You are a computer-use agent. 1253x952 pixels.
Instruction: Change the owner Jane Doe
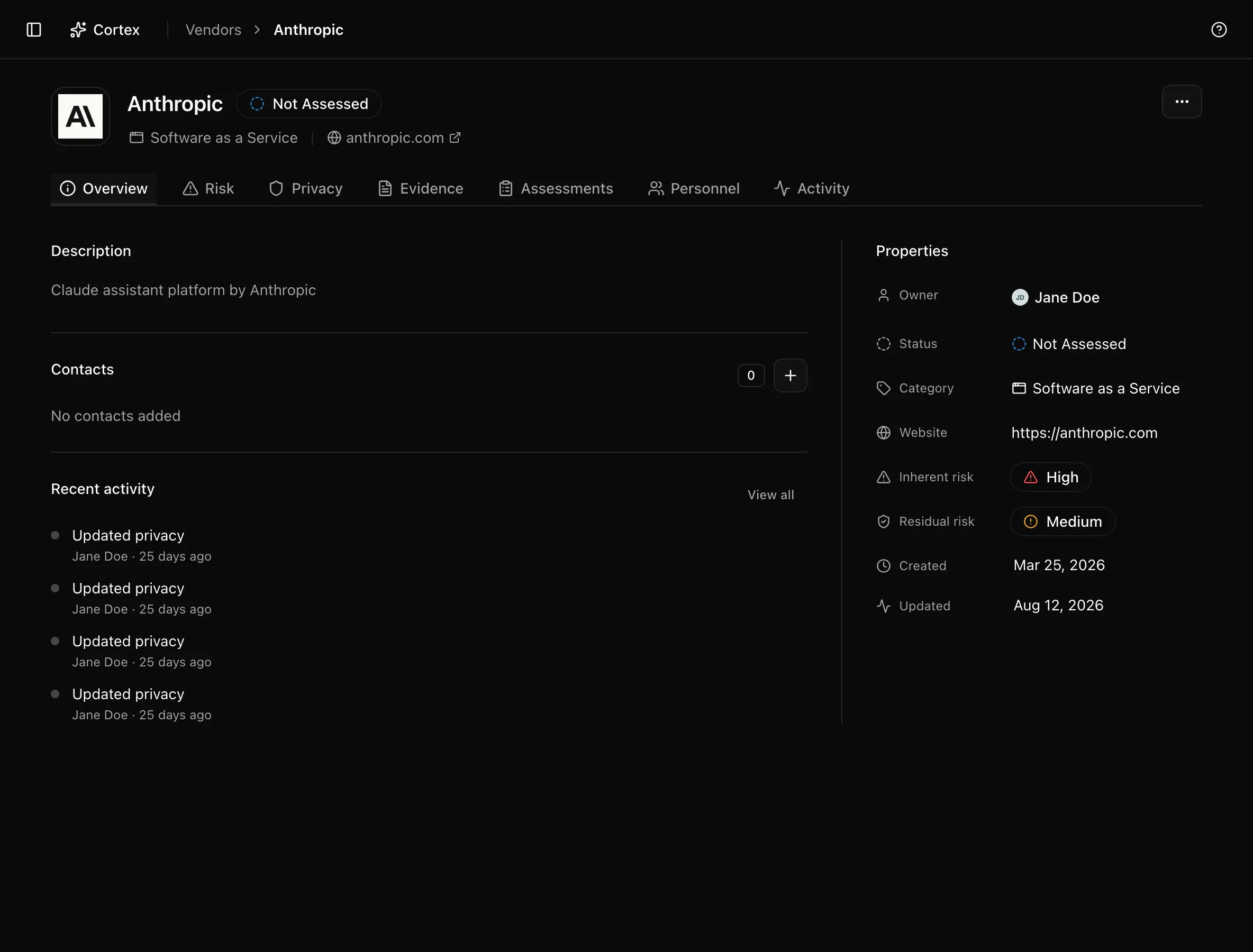point(1056,297)
